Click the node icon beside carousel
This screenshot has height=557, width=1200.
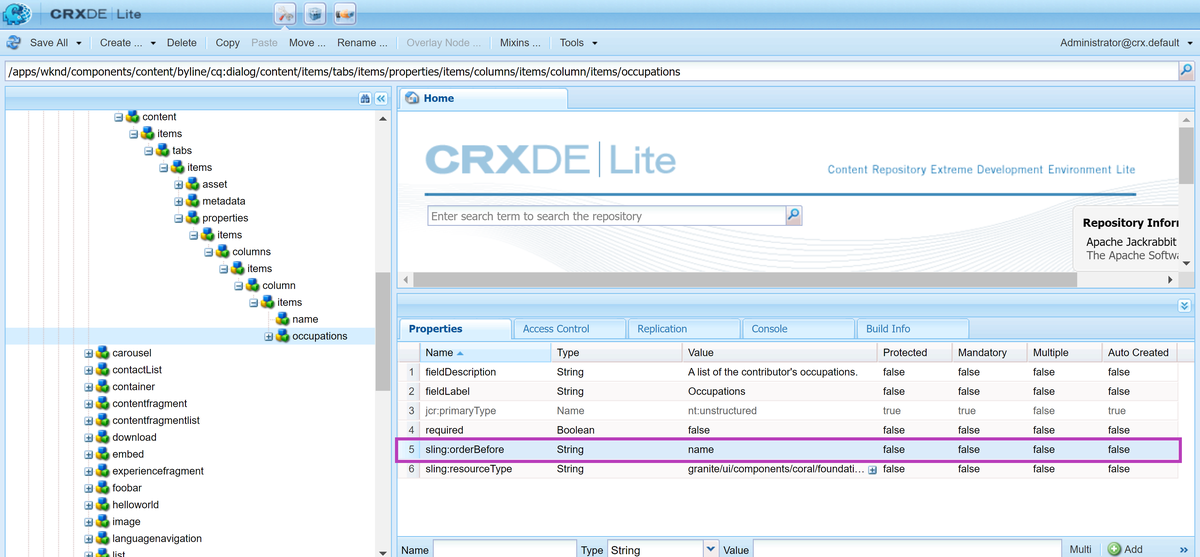click(x=103, y=353)
